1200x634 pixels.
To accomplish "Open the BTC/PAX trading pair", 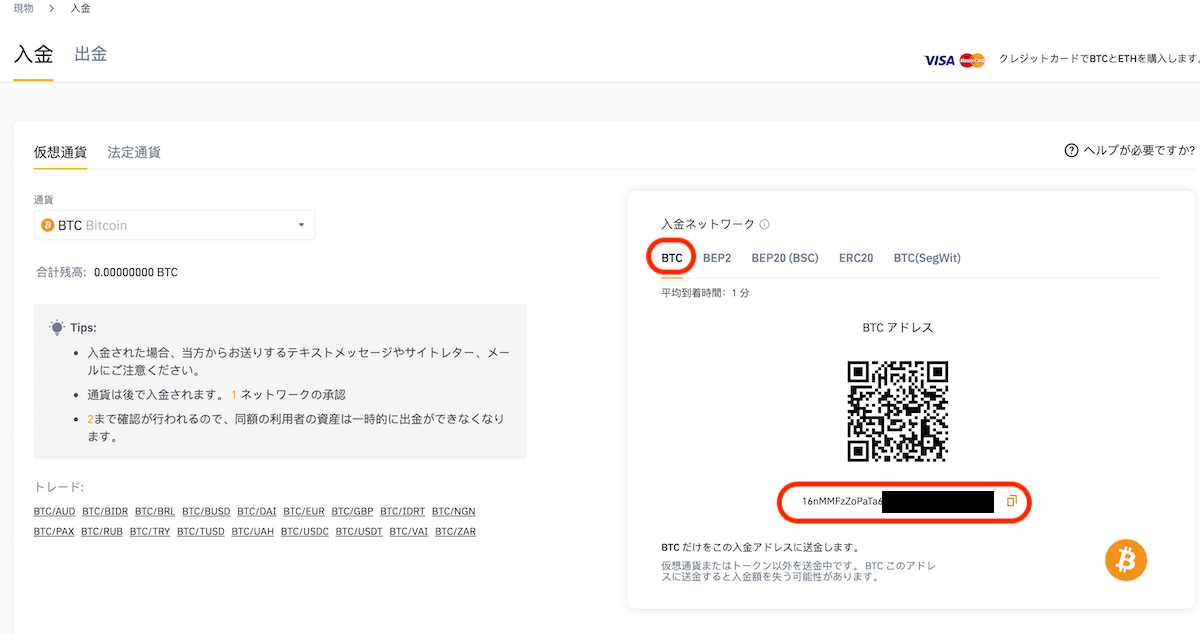I will [54, 531].
